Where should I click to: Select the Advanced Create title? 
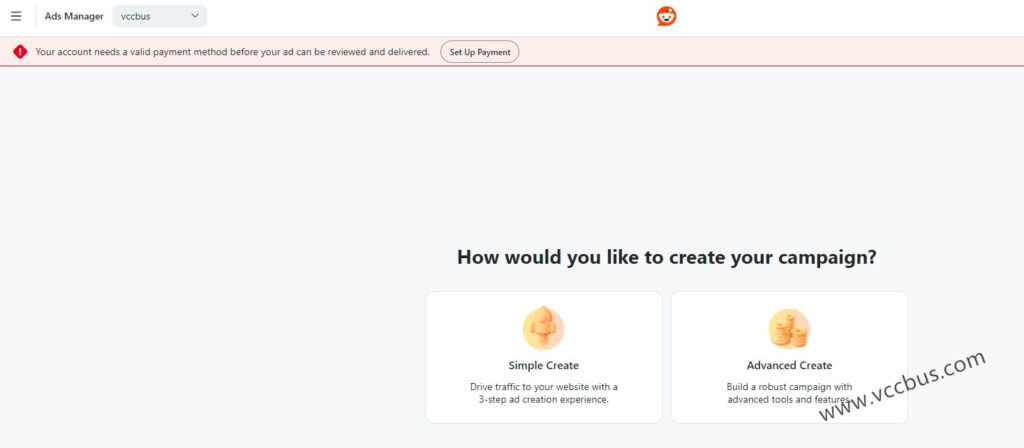click(x=789, y=365)
